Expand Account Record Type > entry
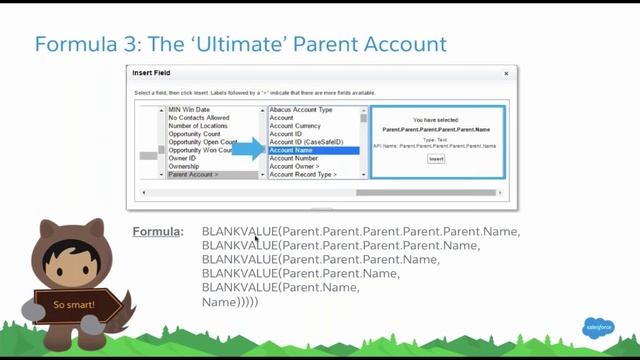This screenshot has width=640, height=360. (x=303, y=175)
